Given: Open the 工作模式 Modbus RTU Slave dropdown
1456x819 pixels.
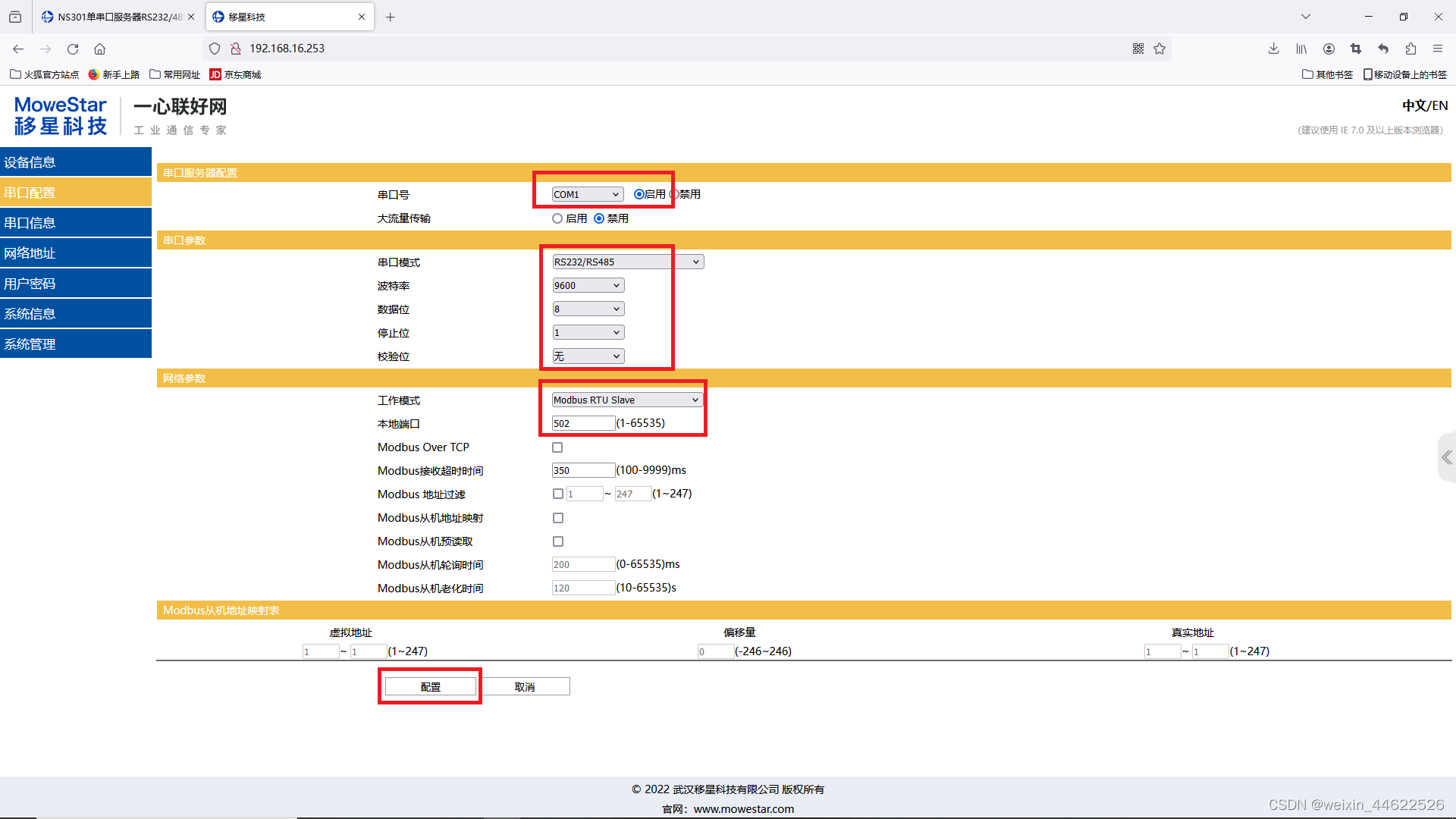Looking at the screenshot, I should click(x=626, y=399).
